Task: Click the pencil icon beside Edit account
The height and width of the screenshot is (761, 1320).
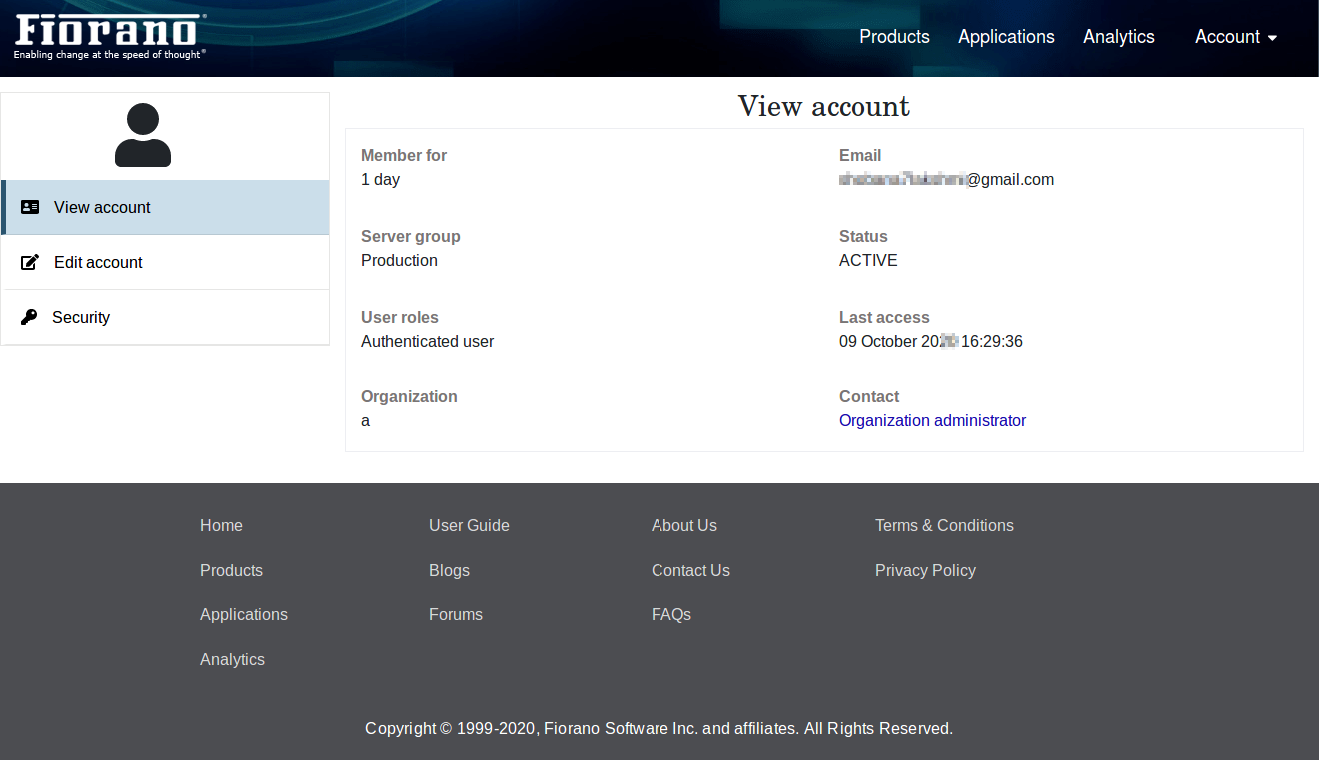Action: point(30,262)
